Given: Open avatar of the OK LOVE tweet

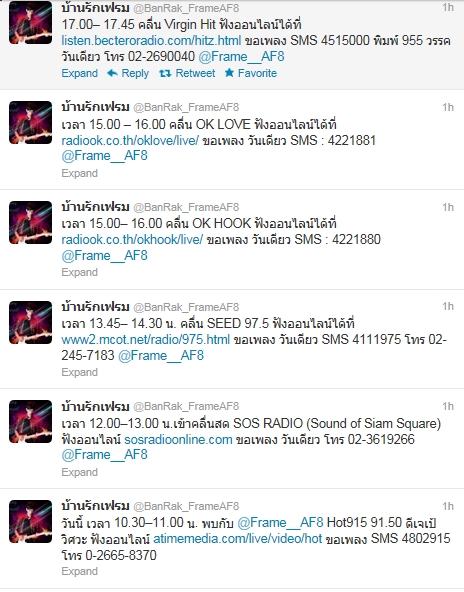Looking at the screenshot, I should pyautogui.click(x=31, y=122).
